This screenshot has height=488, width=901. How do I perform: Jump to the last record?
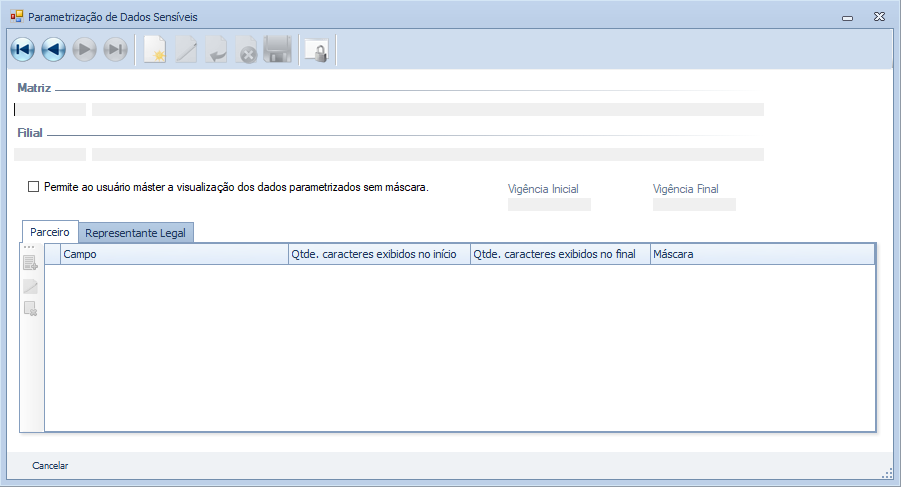pyautogui.click(x=115, y=49)
